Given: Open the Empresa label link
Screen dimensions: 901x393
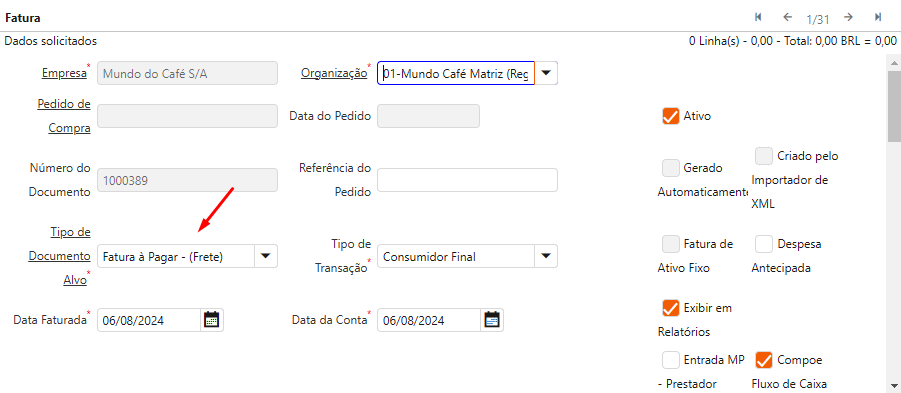Looking at the screenshot, I should coord(64,73).
